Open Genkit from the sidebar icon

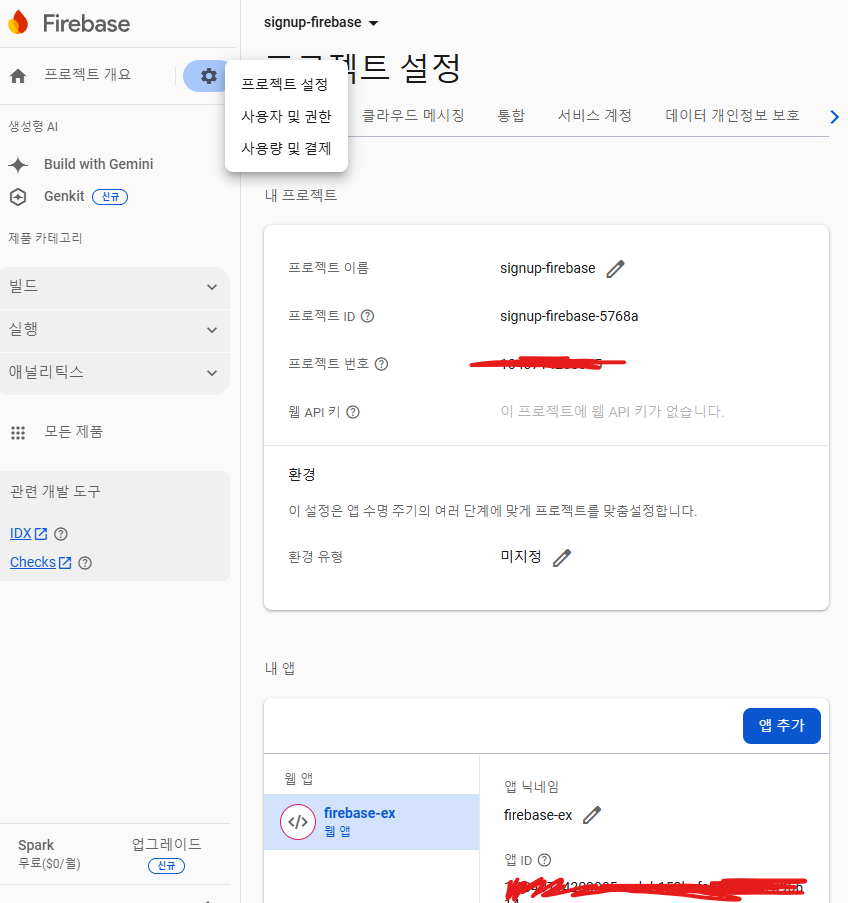click(16, 196)
